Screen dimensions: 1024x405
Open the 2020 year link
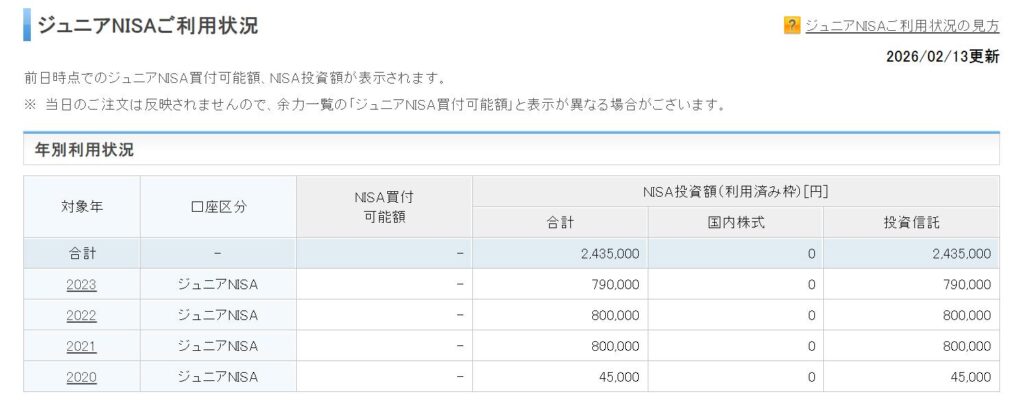click(x=81, y=377)
